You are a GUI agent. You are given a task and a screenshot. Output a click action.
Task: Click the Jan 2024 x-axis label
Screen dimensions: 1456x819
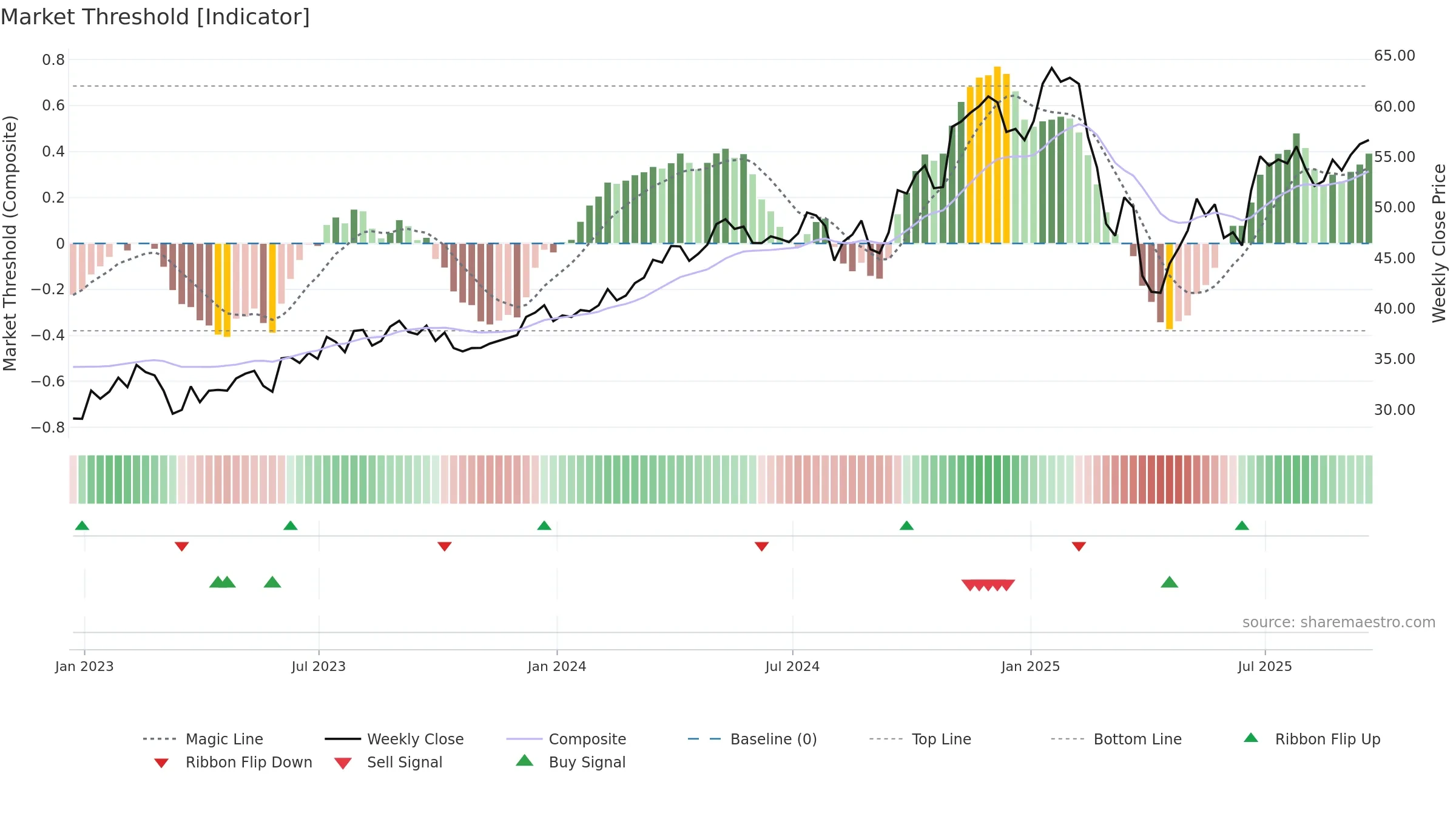point(557,667)
